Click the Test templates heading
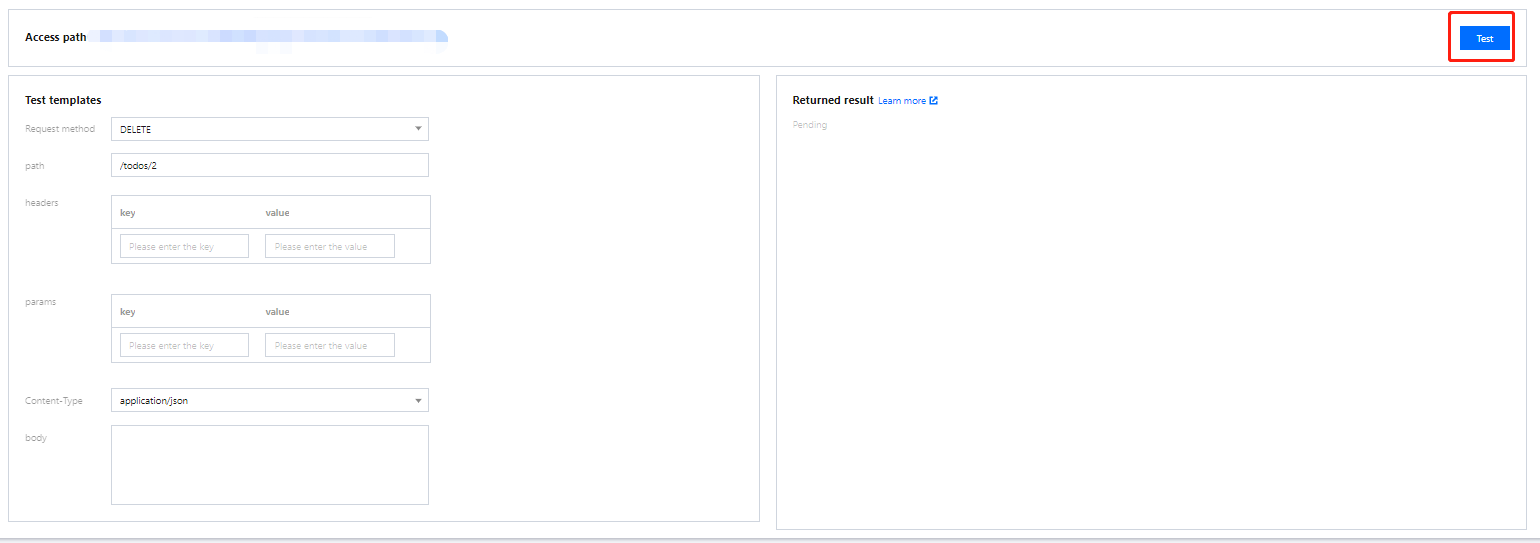Screen dimensions: 1540x543 coord(63,100)
